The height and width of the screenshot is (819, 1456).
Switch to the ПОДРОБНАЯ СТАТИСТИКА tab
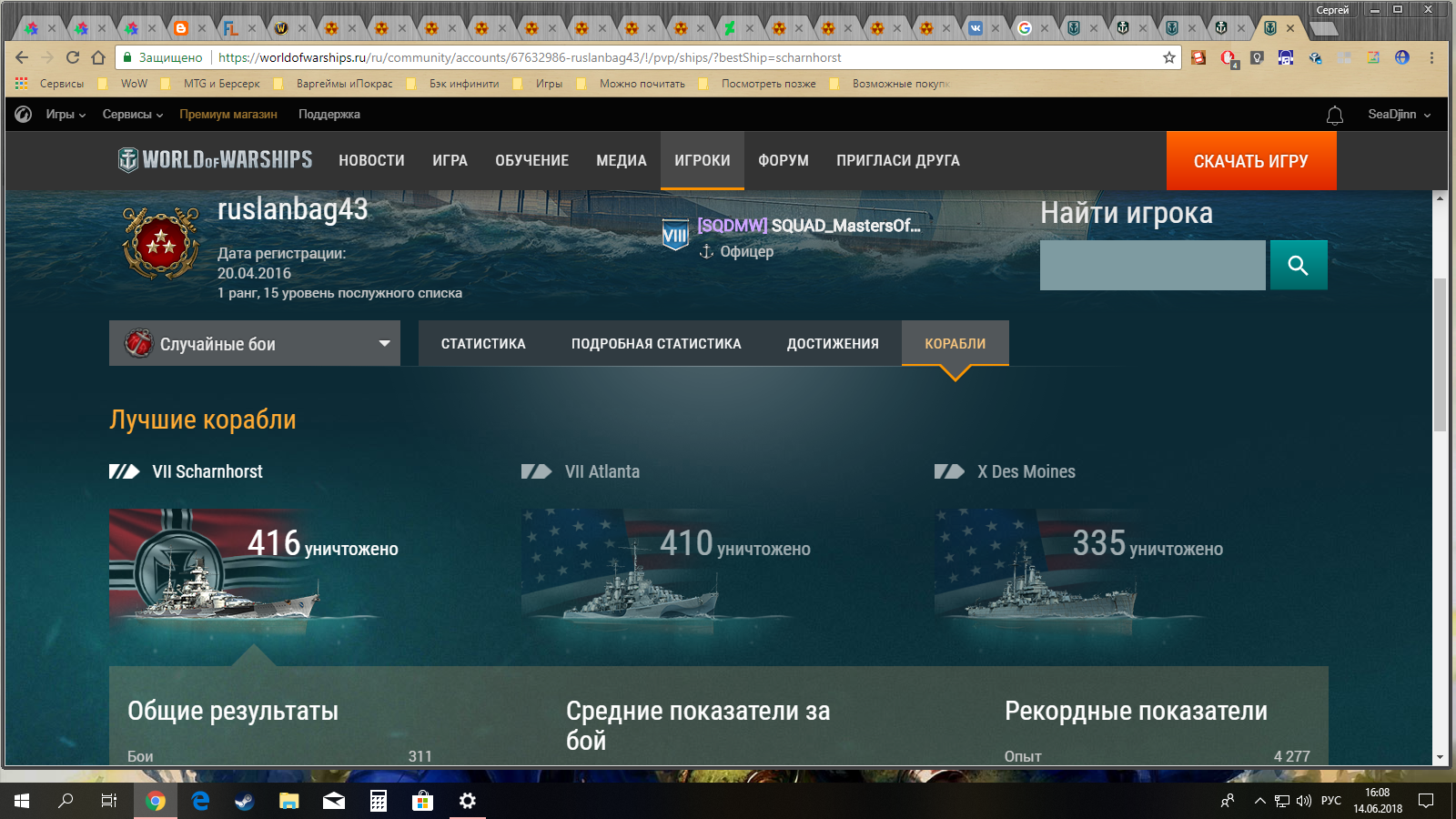656,344
